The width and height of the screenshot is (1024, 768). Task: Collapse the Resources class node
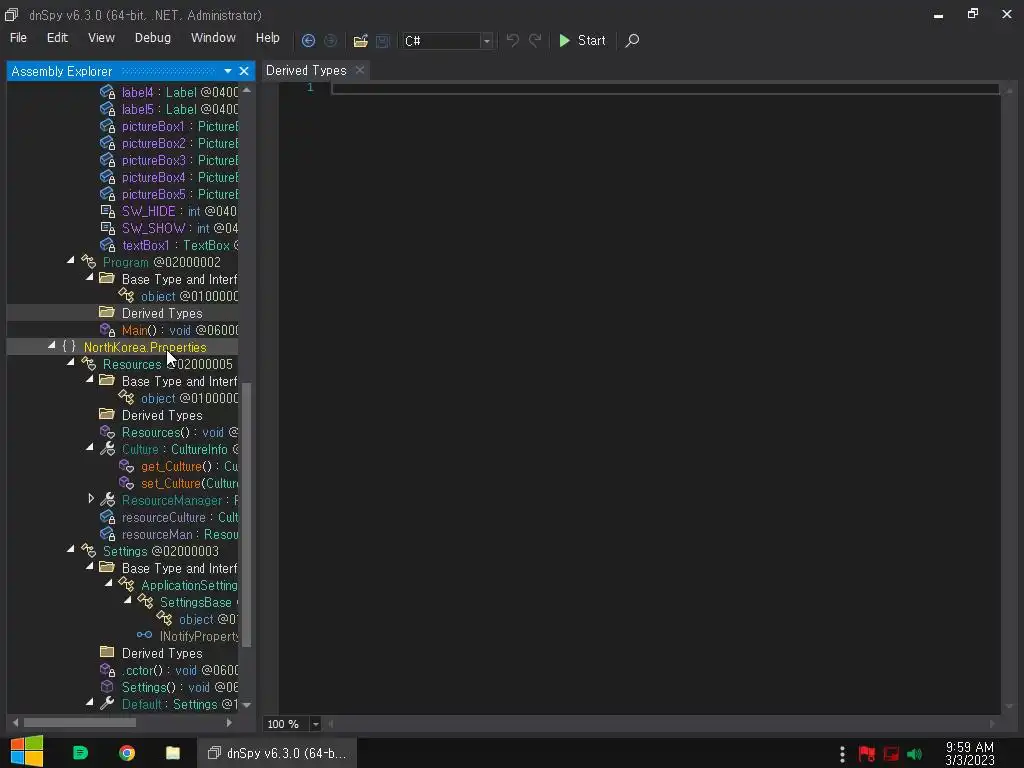(71, 362)
